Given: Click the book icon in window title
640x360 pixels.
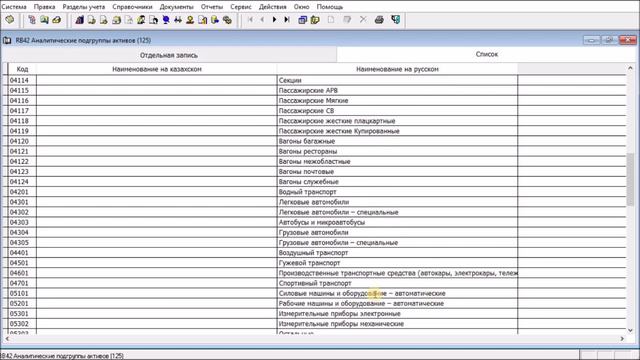Looking at the screenshot, I should pos(7,40).
